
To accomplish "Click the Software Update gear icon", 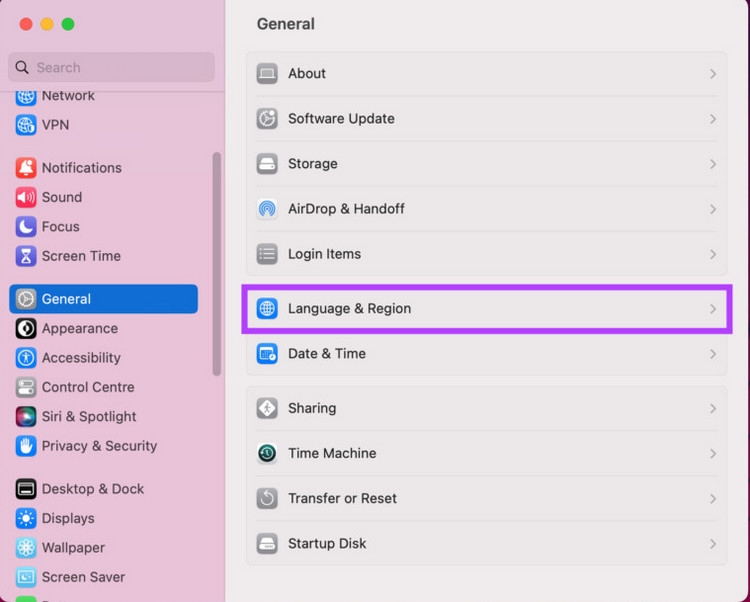I will click(267, 119).
